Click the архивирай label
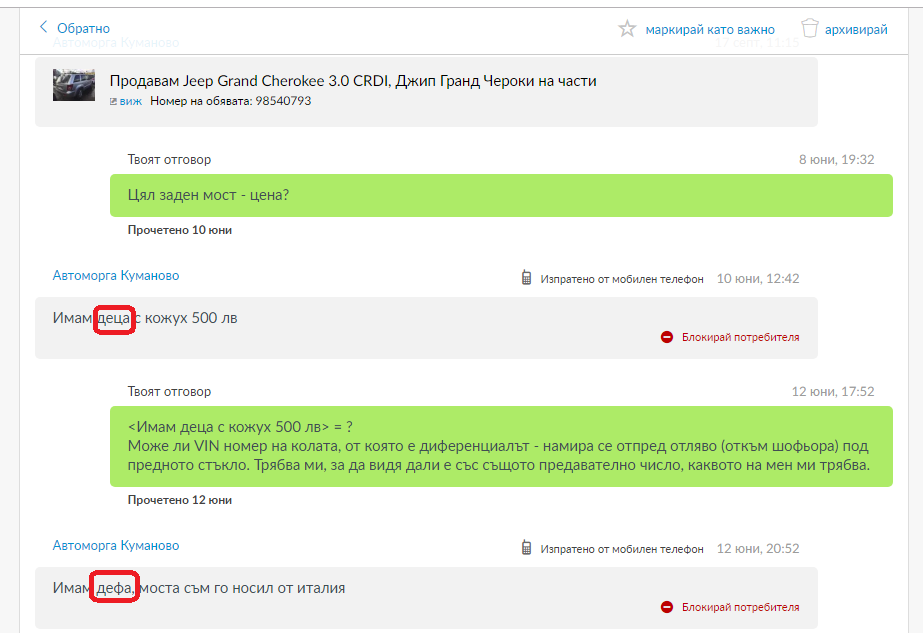 tap(856, 29)
